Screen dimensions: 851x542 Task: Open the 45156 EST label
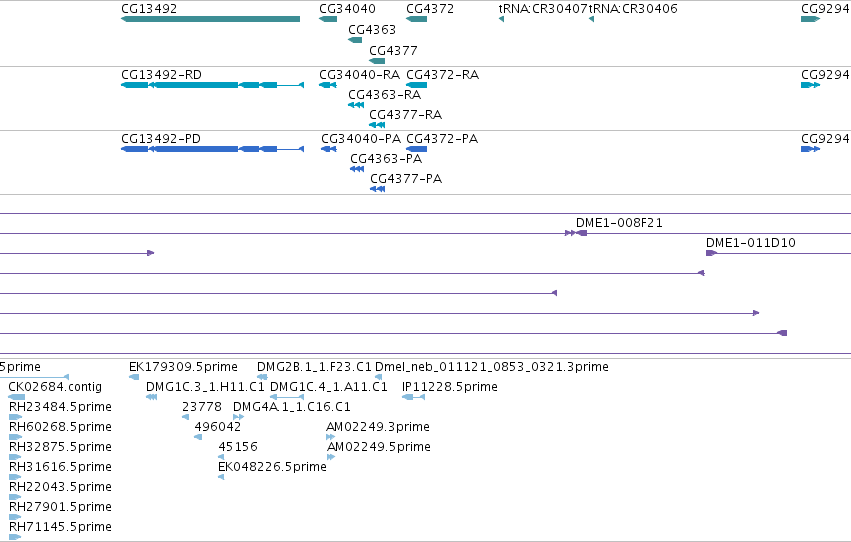[x=238, y=448]
